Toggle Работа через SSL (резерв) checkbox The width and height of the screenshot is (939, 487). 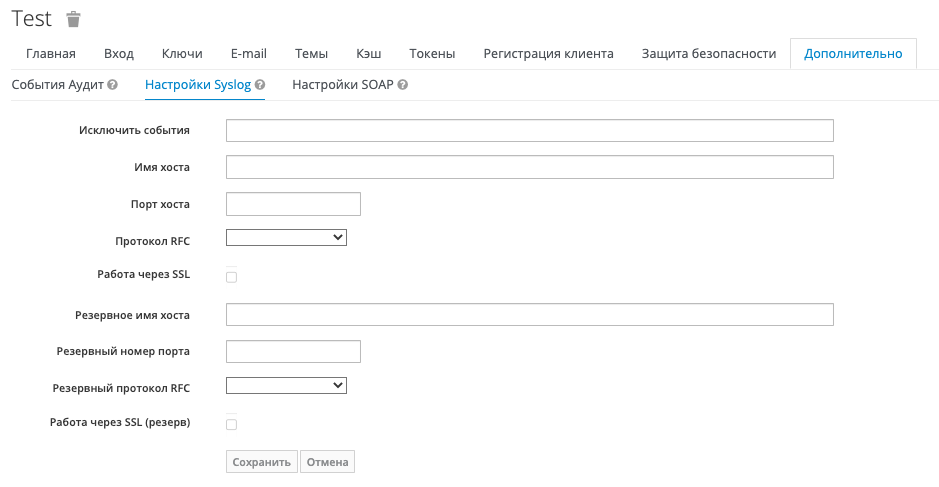[232, 425]
